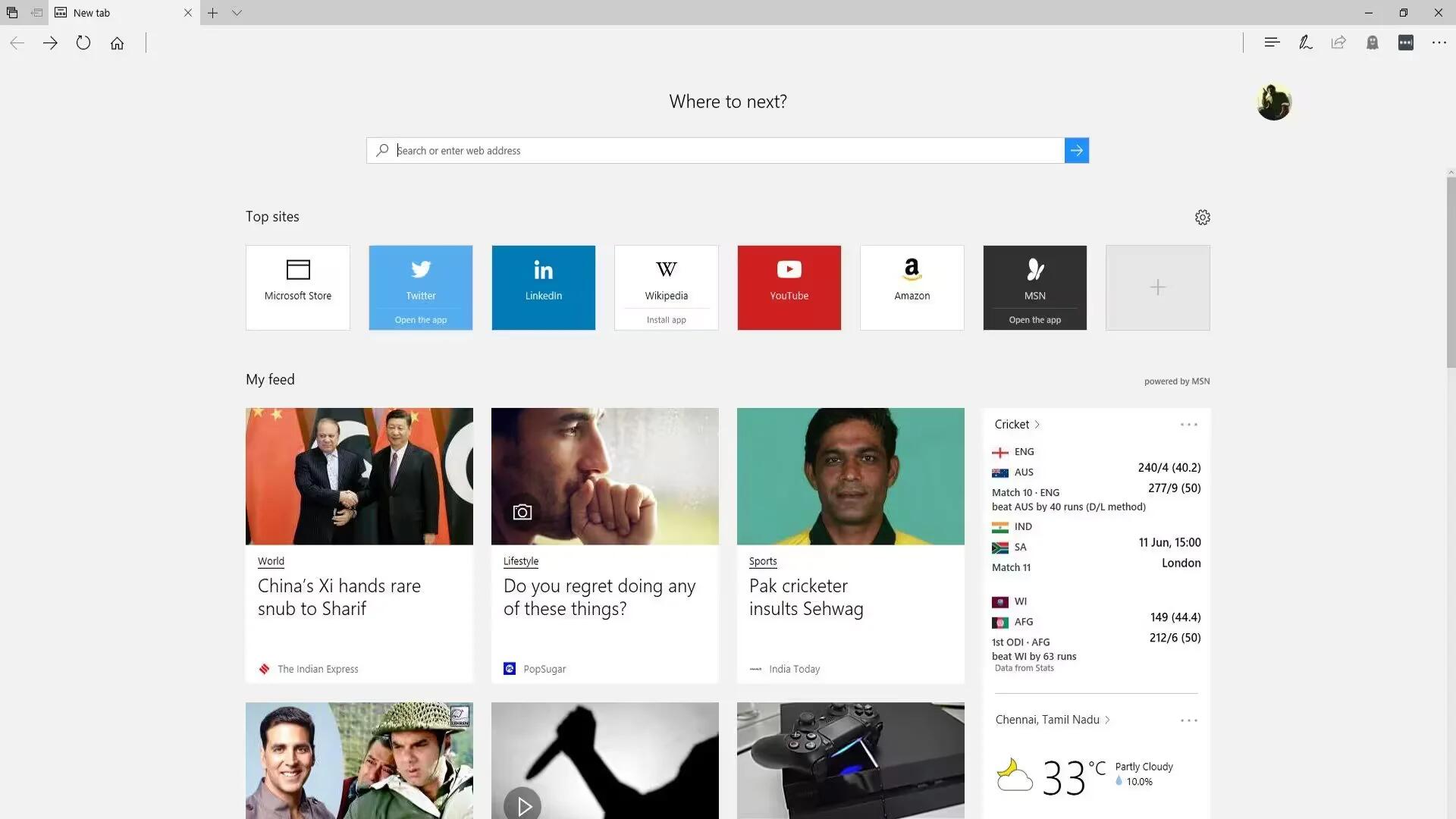Submit search with blue arrow button
Screen dimensions: 1456x819
[x=1076, y=150]
